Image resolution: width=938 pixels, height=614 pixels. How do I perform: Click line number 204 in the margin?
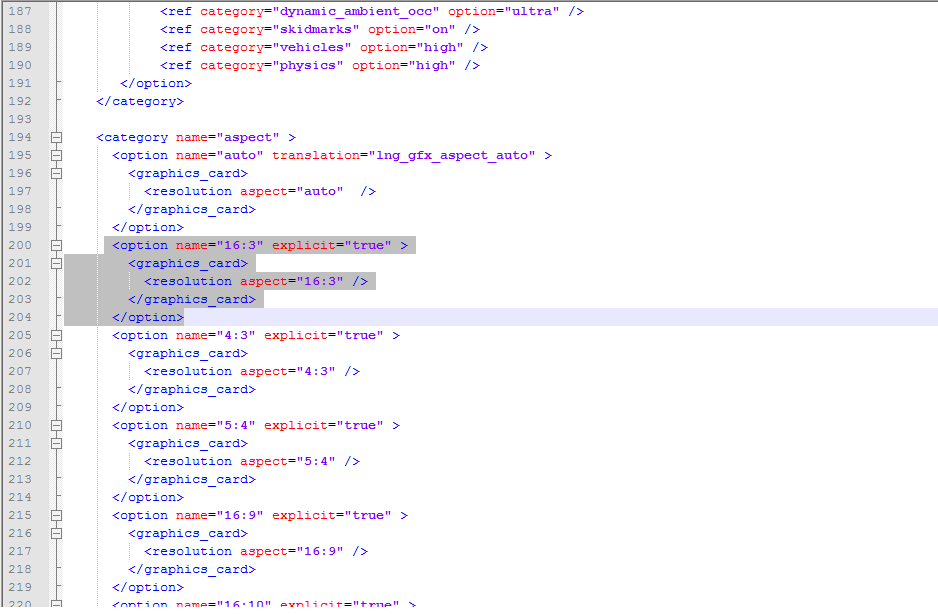tap(20, 317)
